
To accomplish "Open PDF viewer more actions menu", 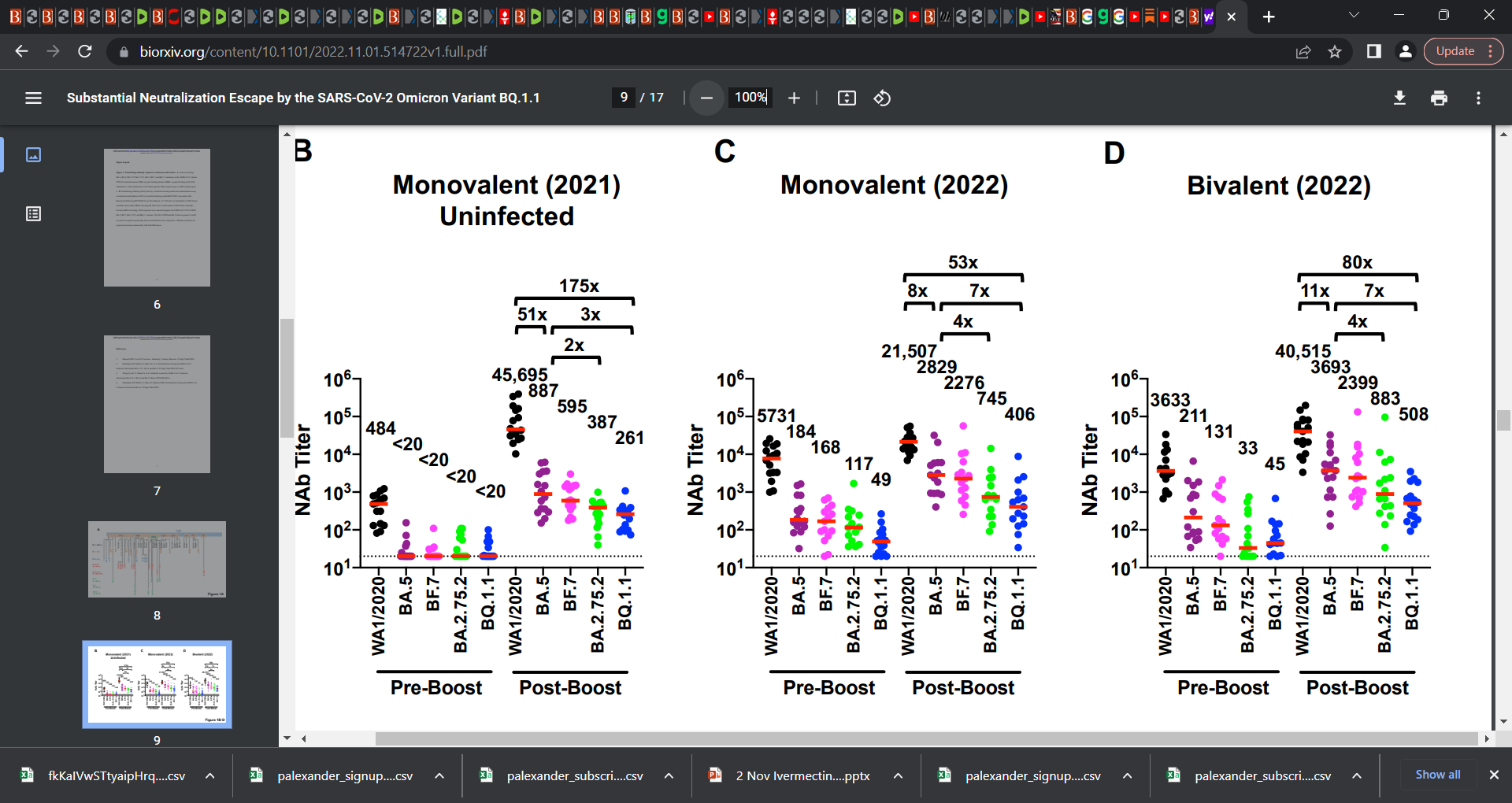I will pos(1478,98).
